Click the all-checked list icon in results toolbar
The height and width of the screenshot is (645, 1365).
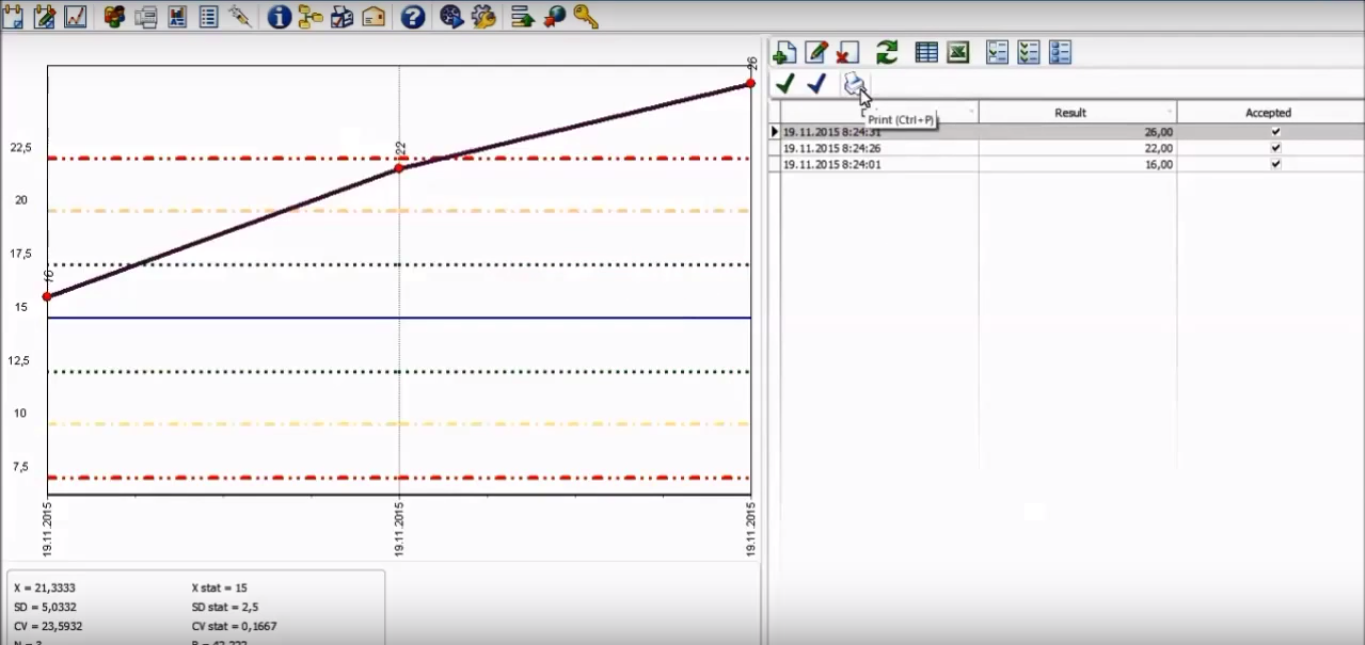click(1029, 53)
